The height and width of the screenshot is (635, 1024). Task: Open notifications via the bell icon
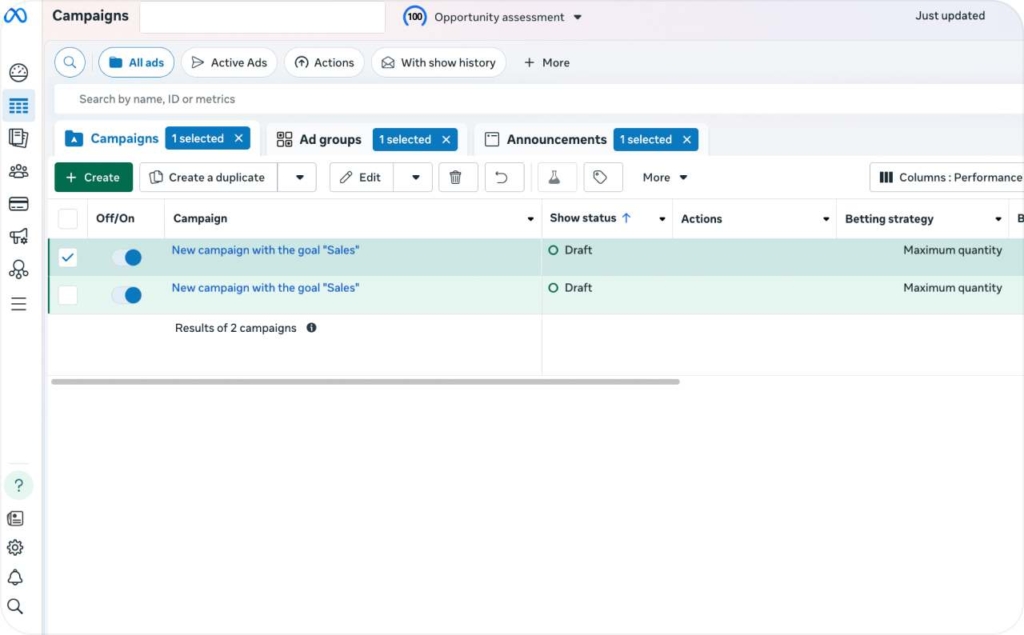(x=19, y=577)
